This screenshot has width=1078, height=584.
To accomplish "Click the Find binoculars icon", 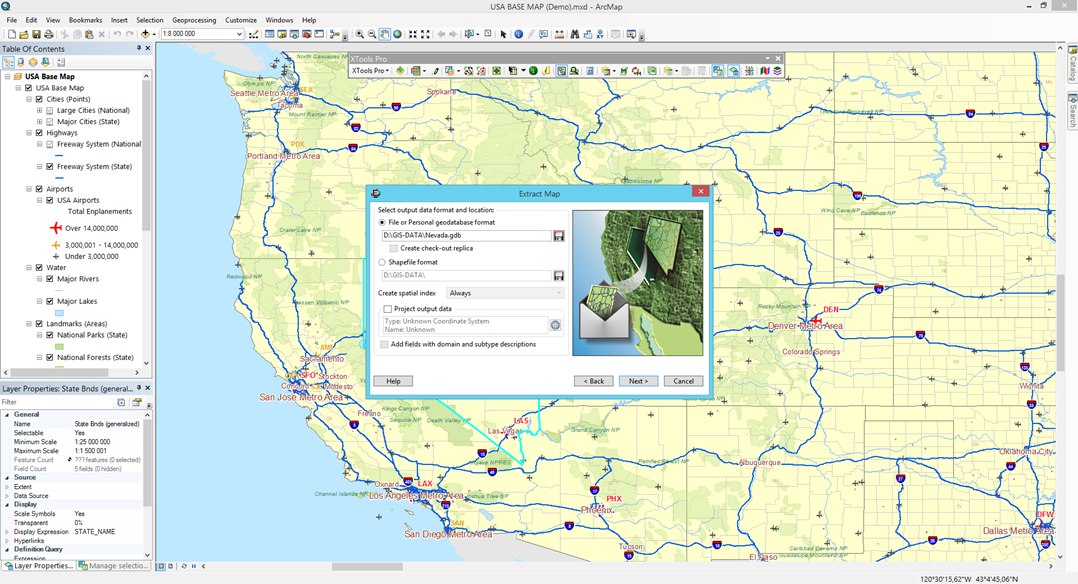I will (x=575, y=34).
